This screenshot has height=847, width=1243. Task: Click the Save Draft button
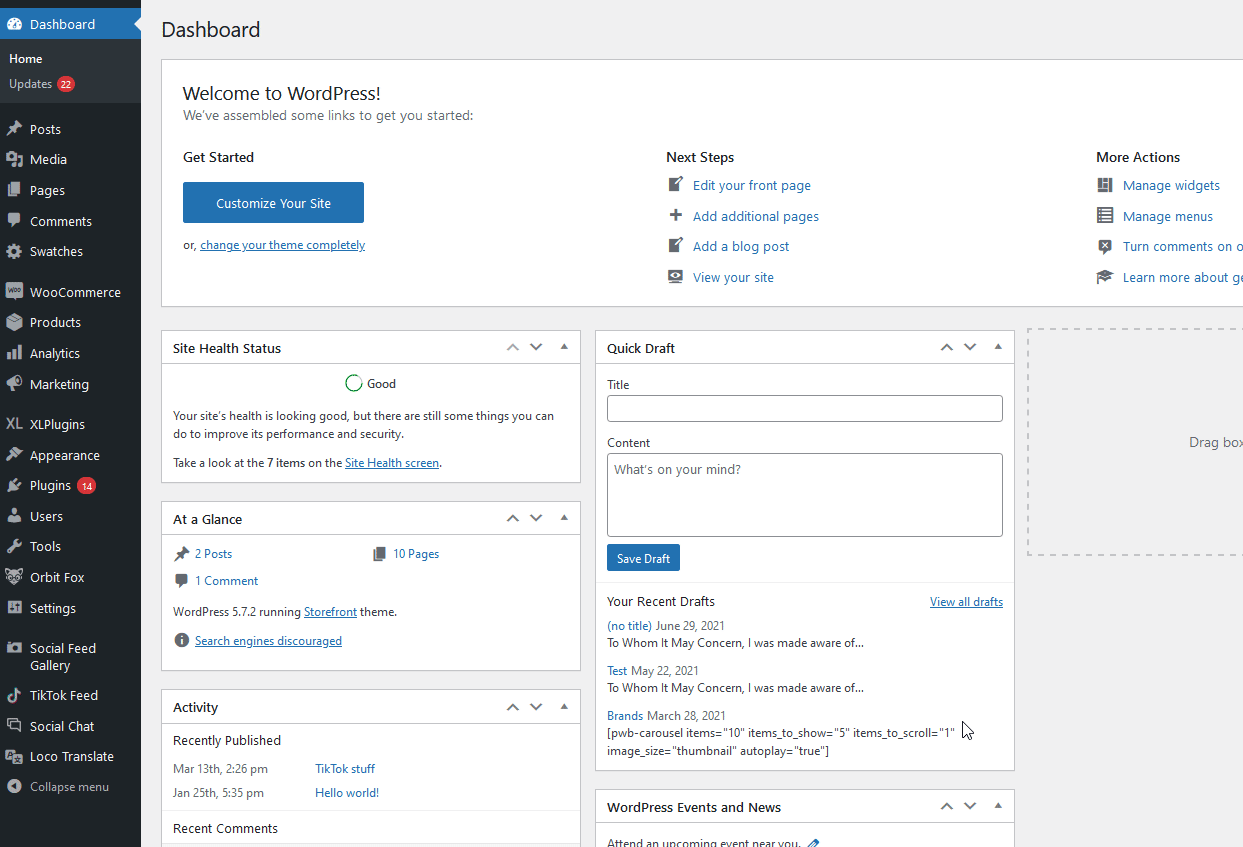tap(643, 558)
